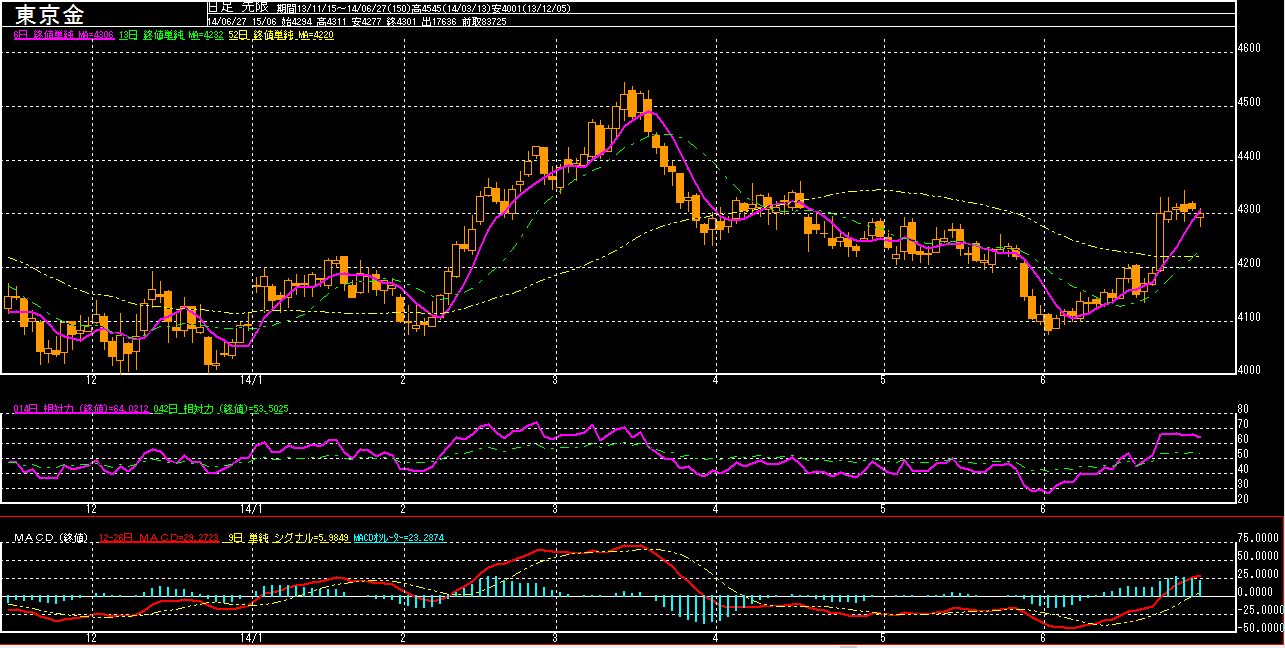The height and width of the screenshot is (648, 1285).
Task: Select the 9日 単純 シグナル=5.9849 legend
Action: click(288, 538)
